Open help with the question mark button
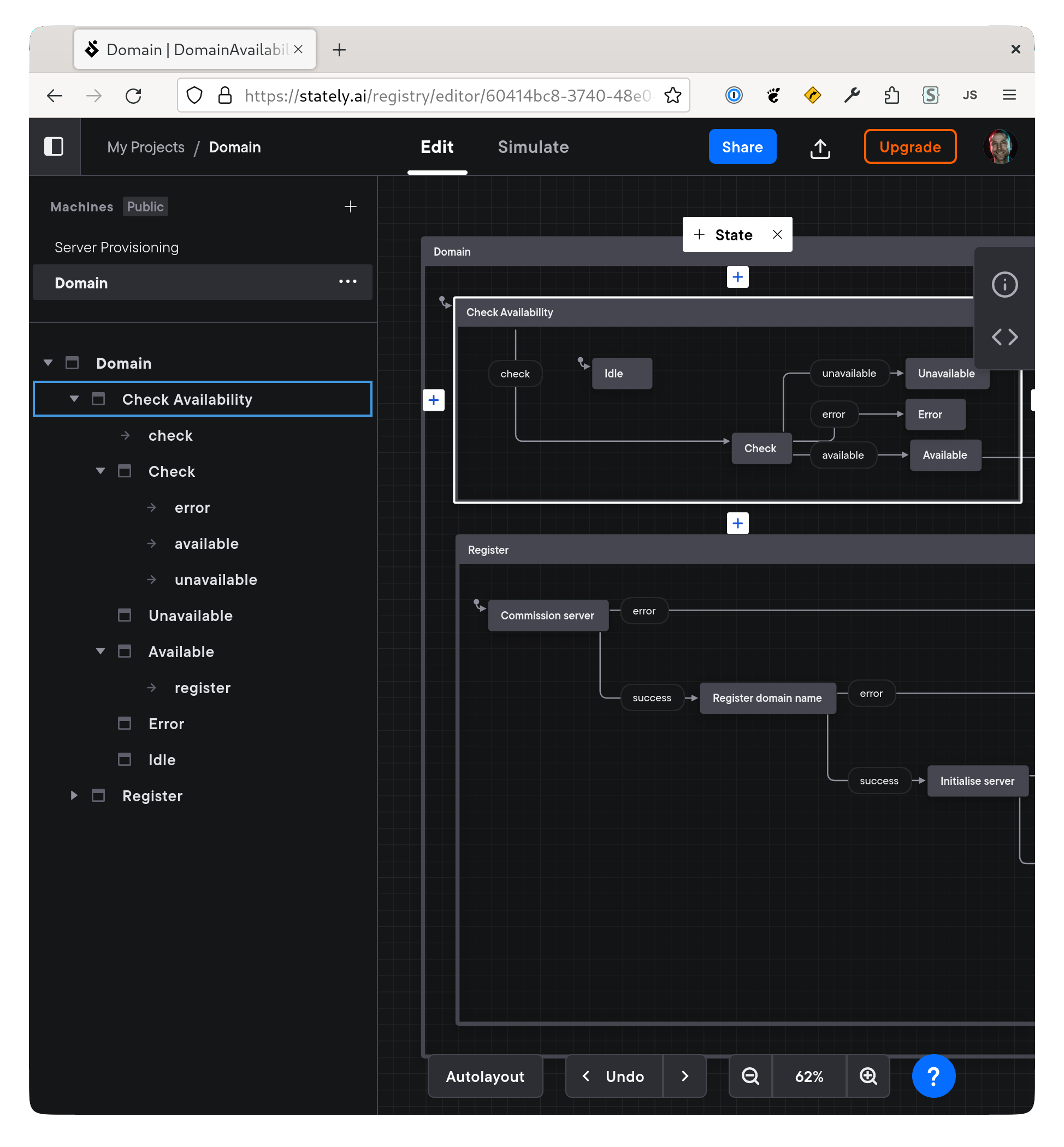This screenshot has height=1147, width=1064. (933, 1075)
